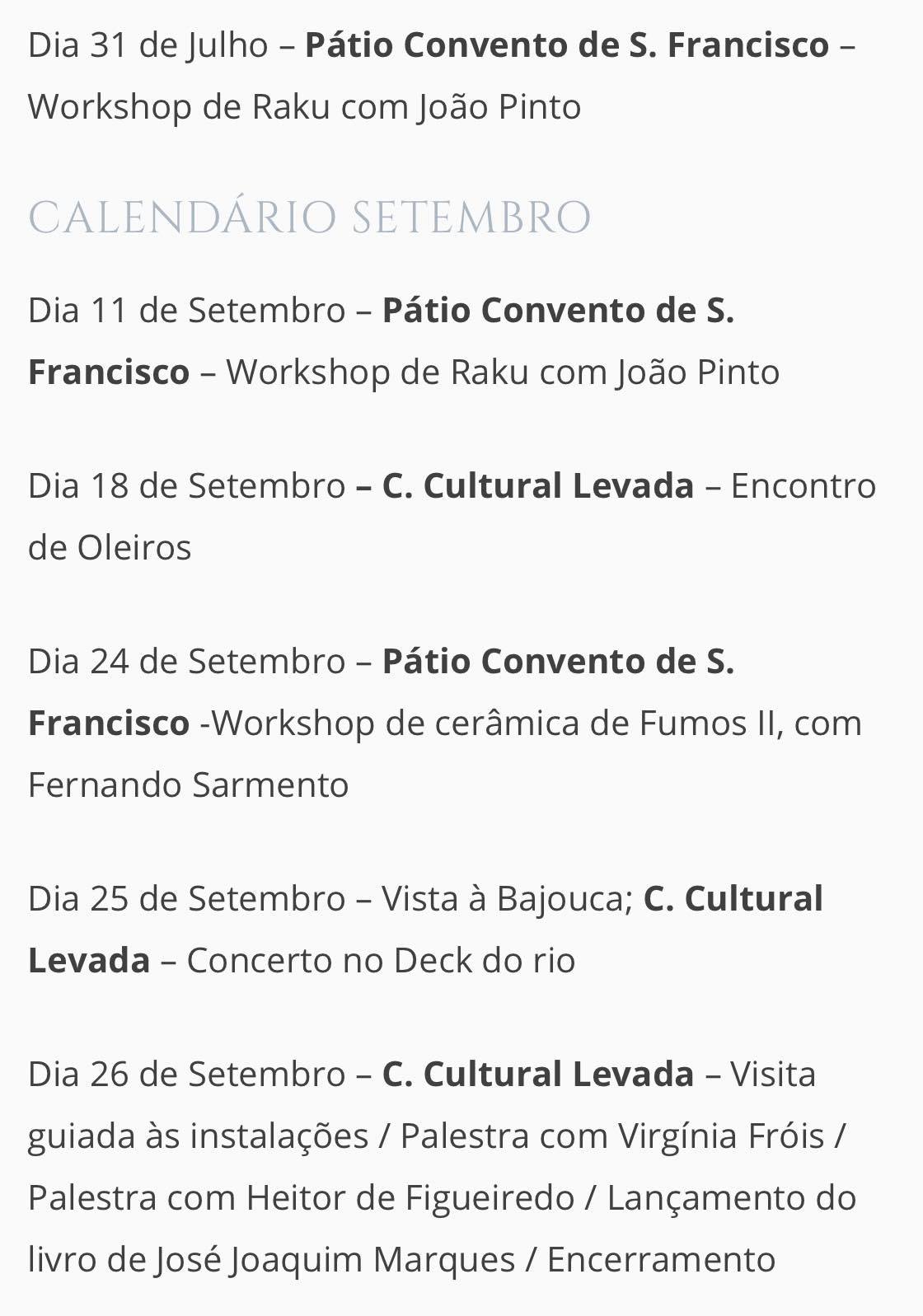Select the 'Dia 24 de Setembro' date
Image resolution: width=923 pixels, height=1316 pixels.
click(187, 661)
